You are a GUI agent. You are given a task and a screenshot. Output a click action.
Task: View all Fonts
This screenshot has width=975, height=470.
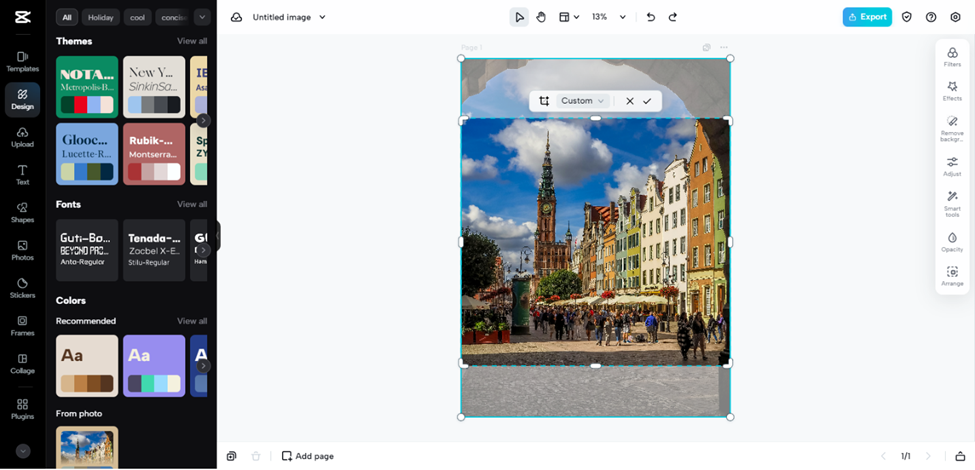click(x=192, y=204)
